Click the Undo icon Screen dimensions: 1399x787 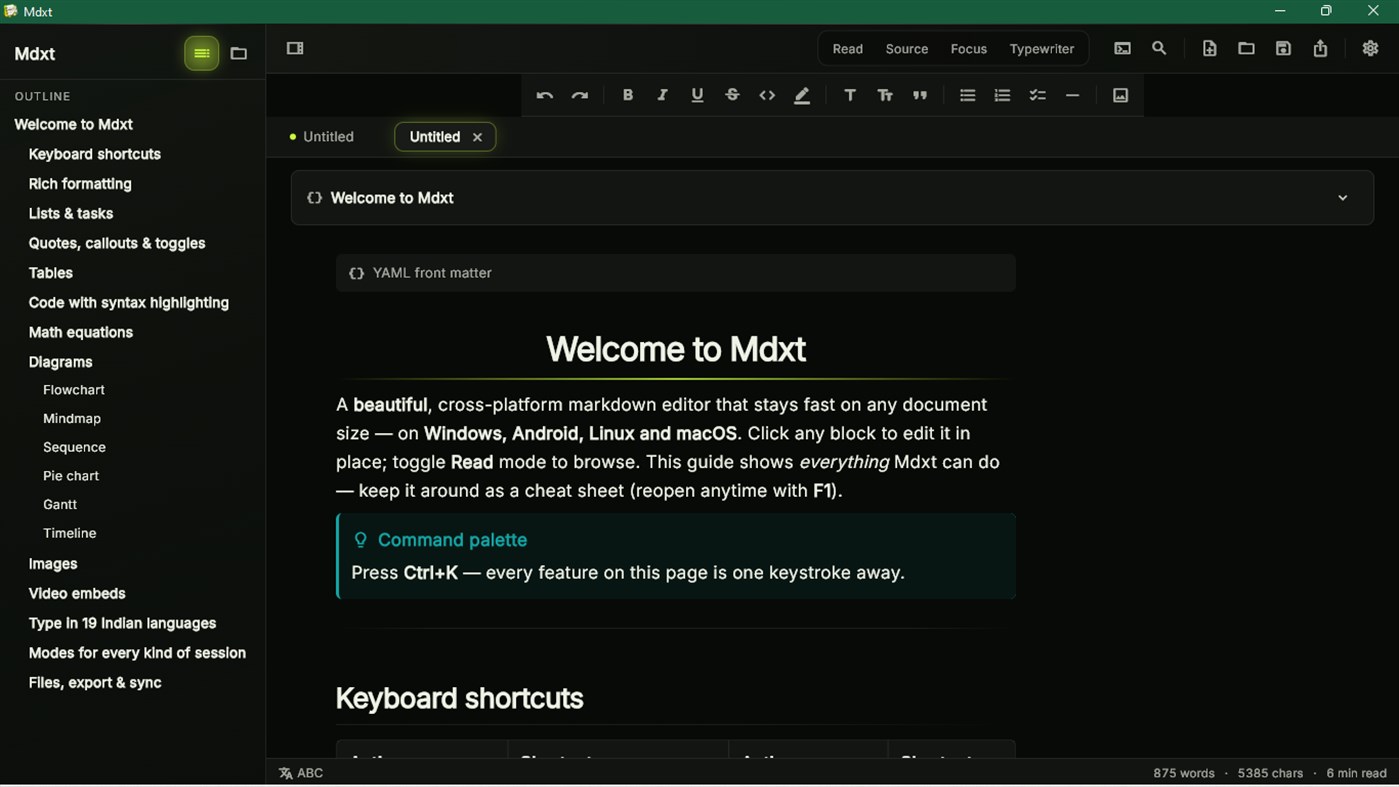click(545, 96)
